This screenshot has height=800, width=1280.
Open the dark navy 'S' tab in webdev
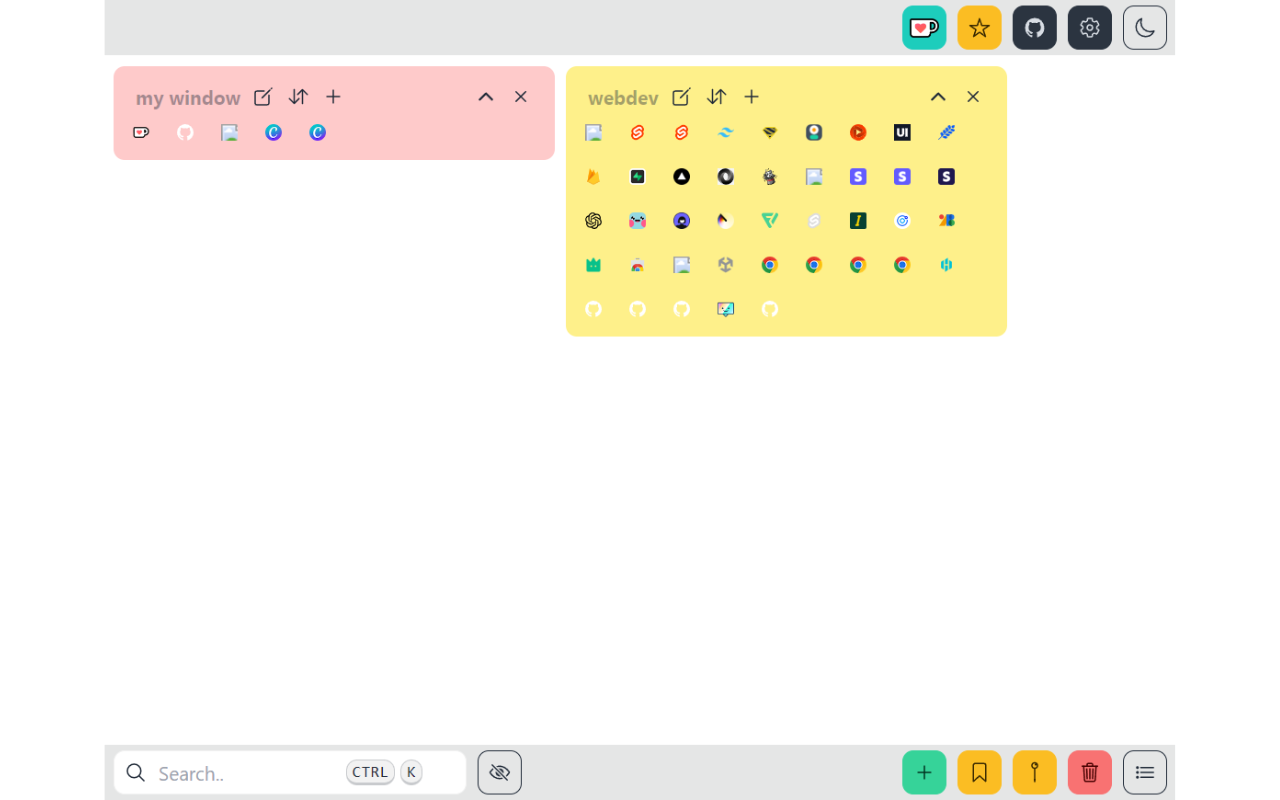[x=946, y=176]
